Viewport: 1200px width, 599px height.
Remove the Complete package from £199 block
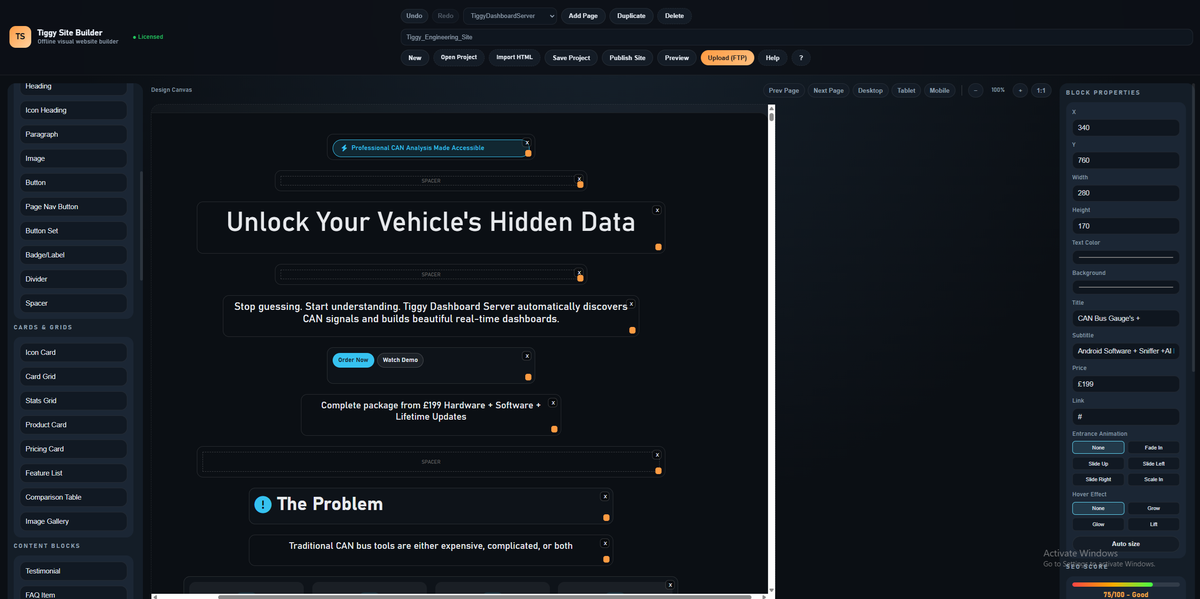click(x=553, y=402)
